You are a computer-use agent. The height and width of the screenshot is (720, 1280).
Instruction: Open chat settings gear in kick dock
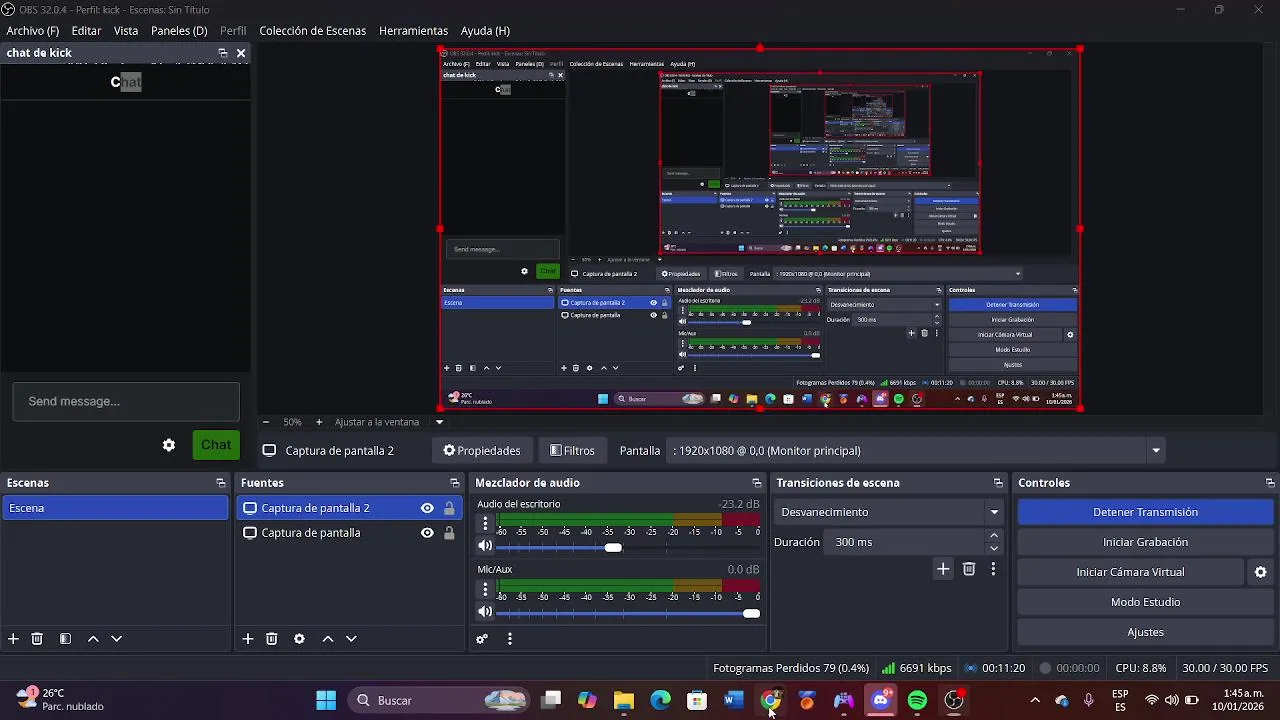pos(169,445)
